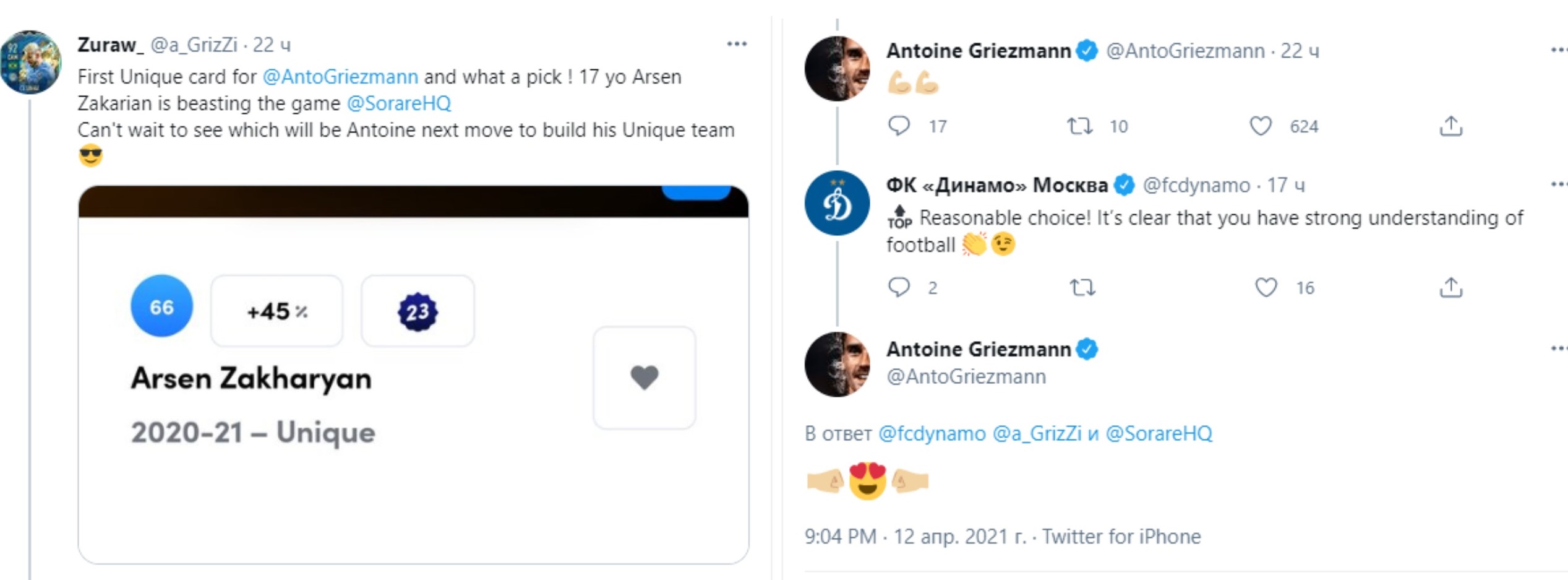Reply to the Dynamo Moscow tweet
The image size is (1568, 580).
pyautogui.click(x=899, y=287)
